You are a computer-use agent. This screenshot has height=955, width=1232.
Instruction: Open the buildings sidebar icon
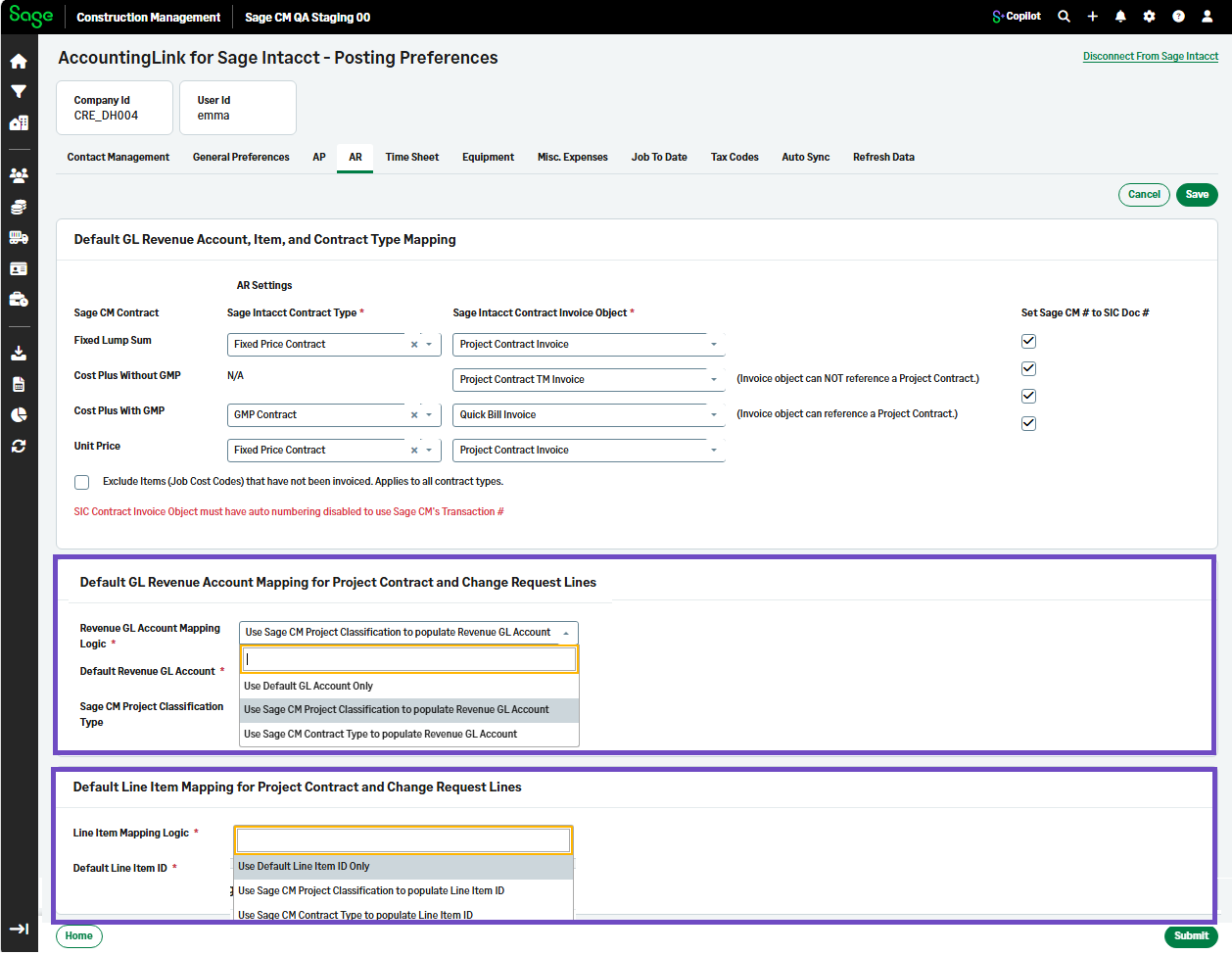pos(19,123)
